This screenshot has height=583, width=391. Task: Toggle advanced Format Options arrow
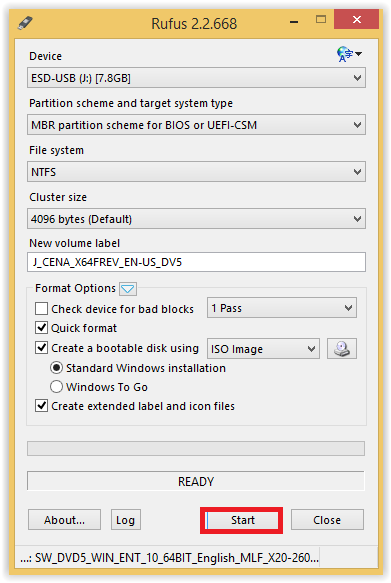coord(128,289)
